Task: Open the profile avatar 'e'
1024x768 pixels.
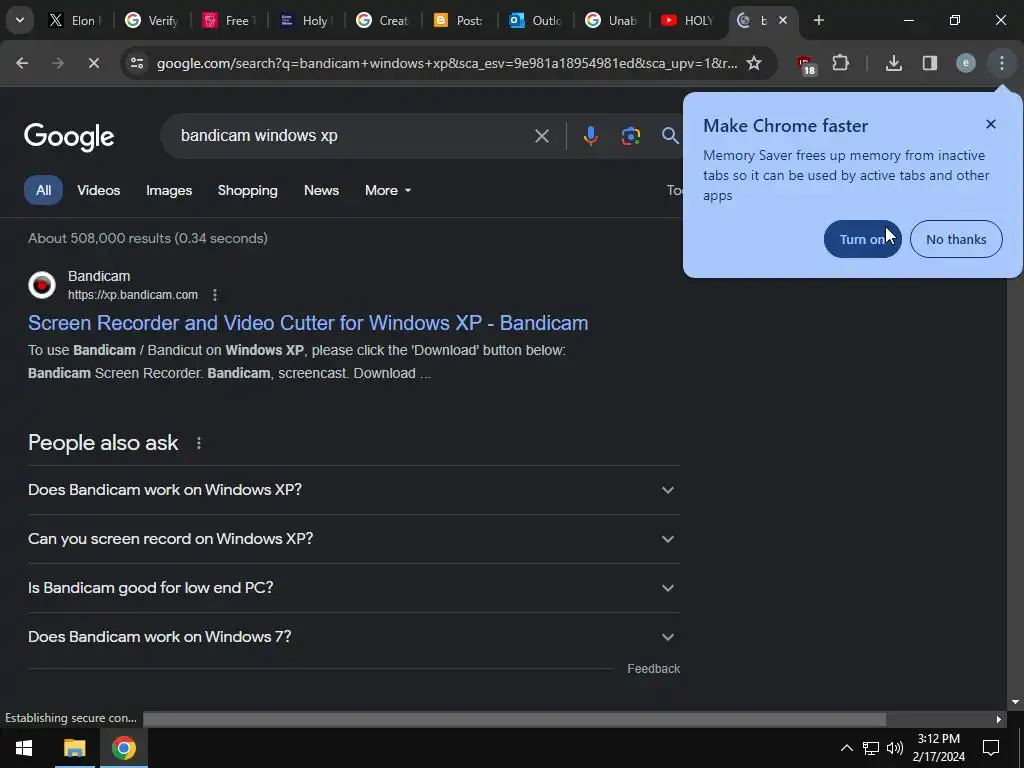Action: tap(966, 63)
